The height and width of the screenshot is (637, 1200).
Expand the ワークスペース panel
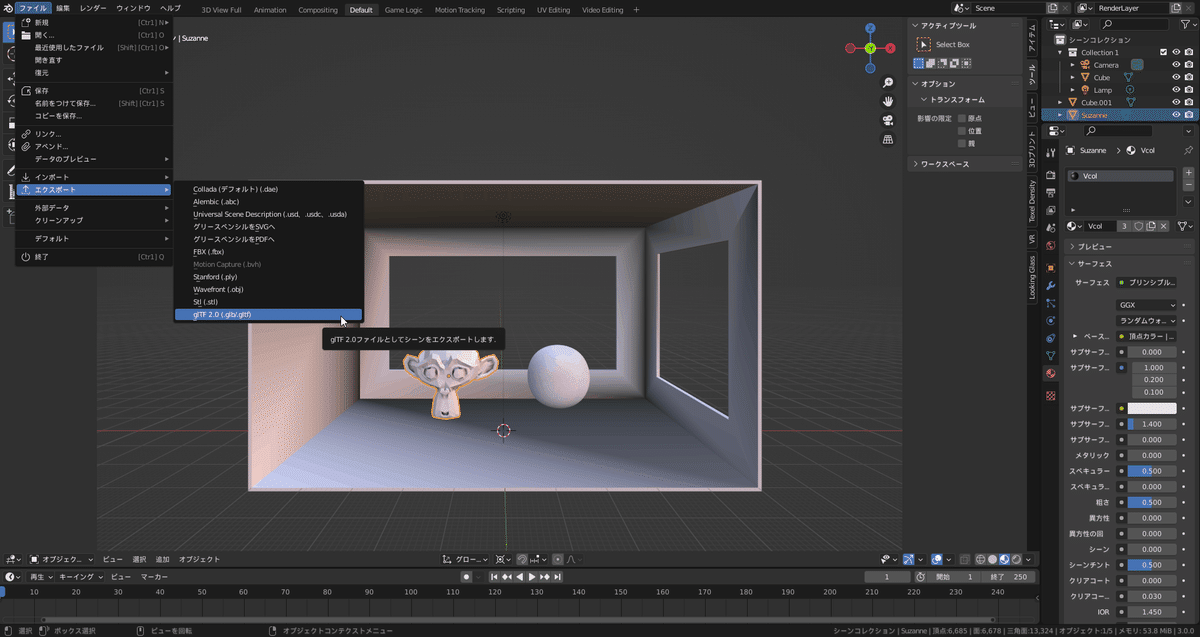pos(966,164)
